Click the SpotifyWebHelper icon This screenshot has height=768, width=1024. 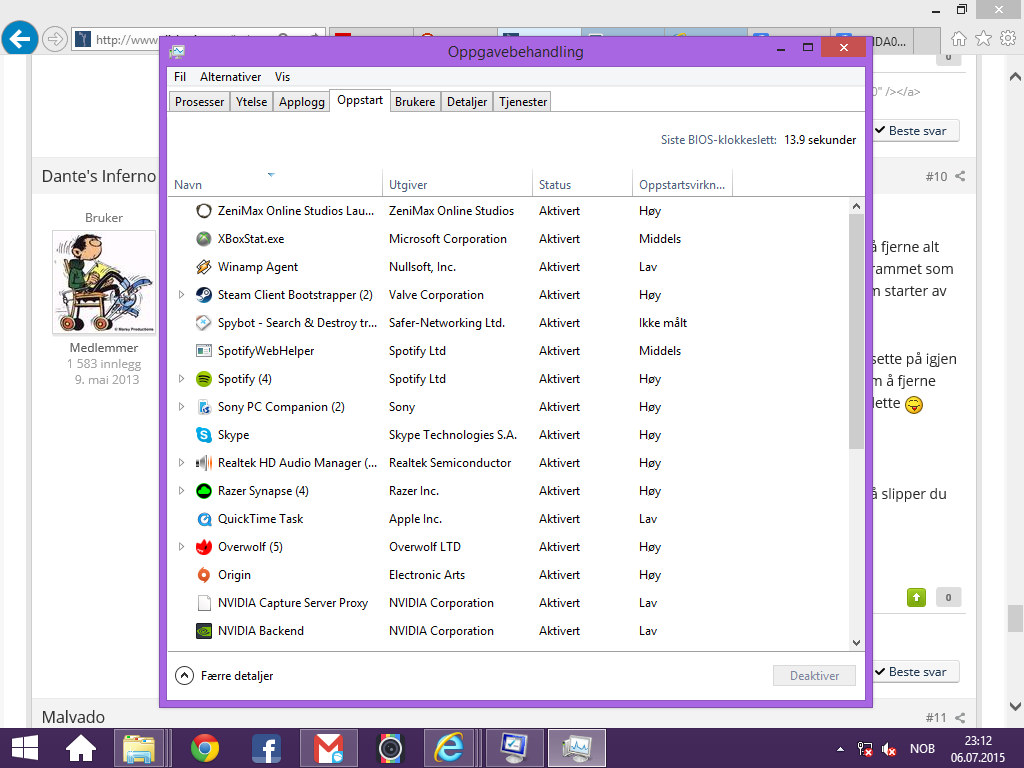pos(204,351)
